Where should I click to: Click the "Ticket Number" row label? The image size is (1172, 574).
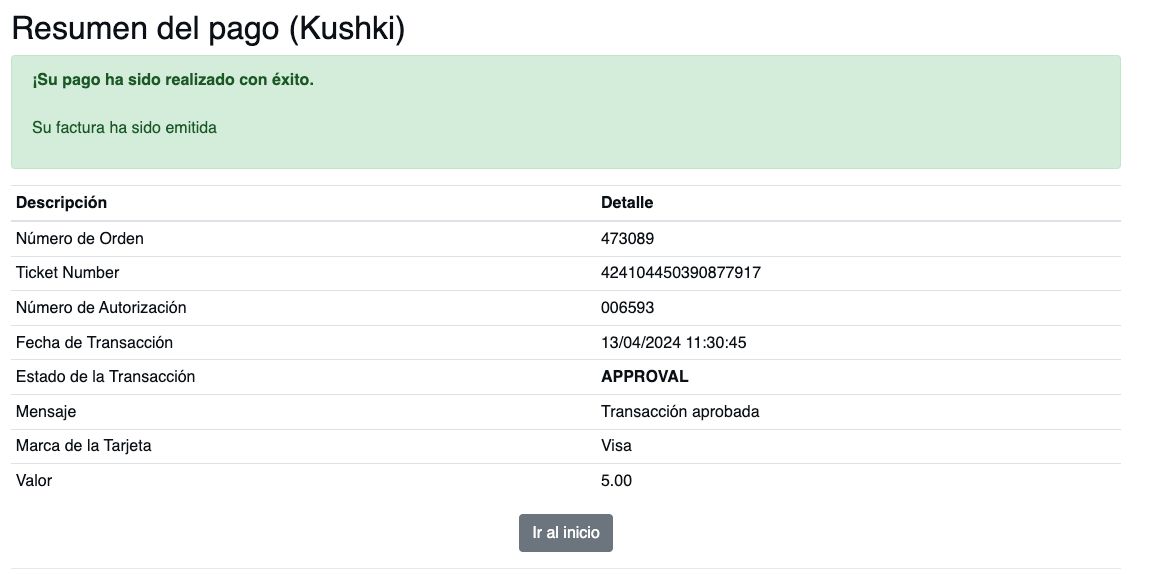(x=67, y=273)
